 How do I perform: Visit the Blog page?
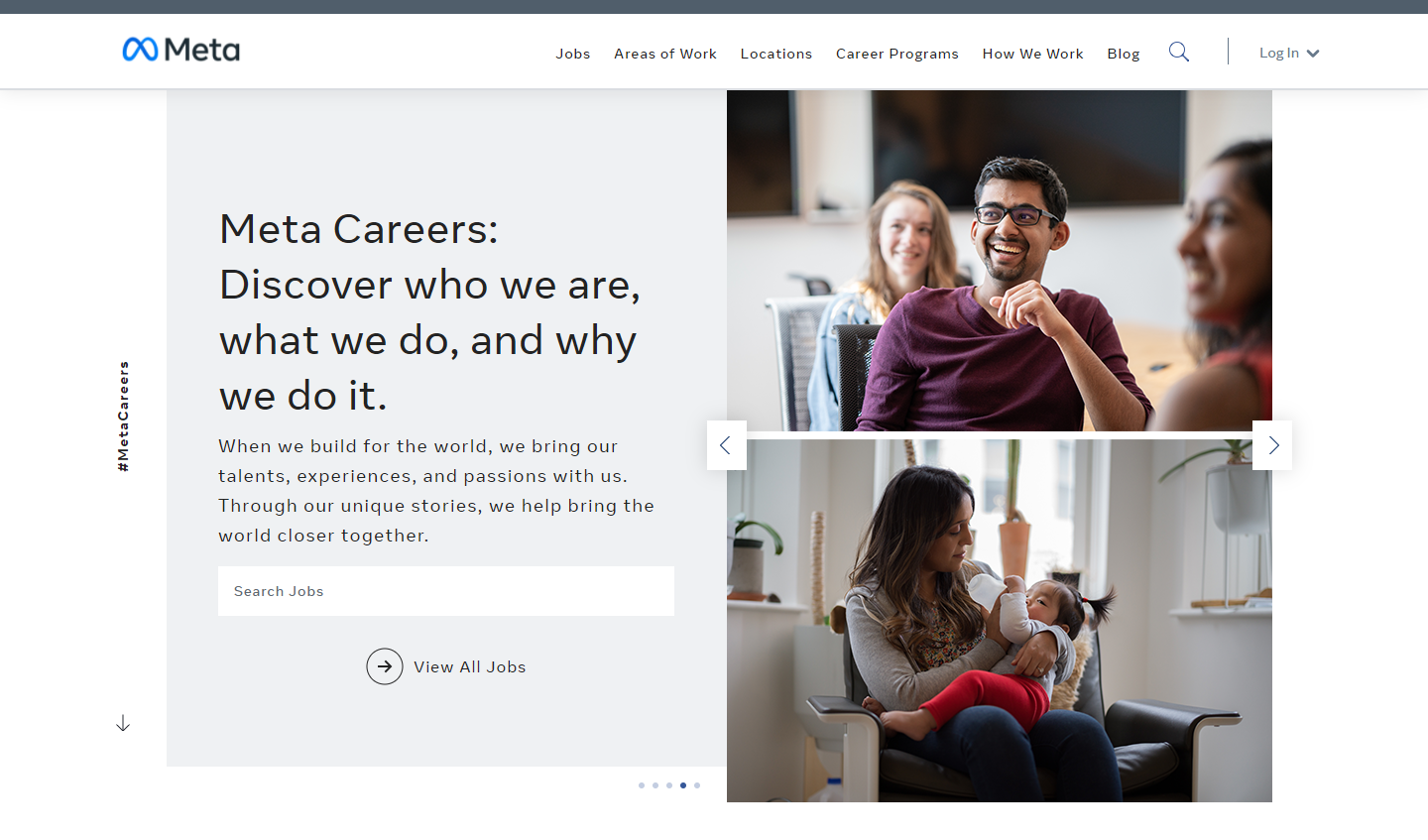coord(1124,54)
